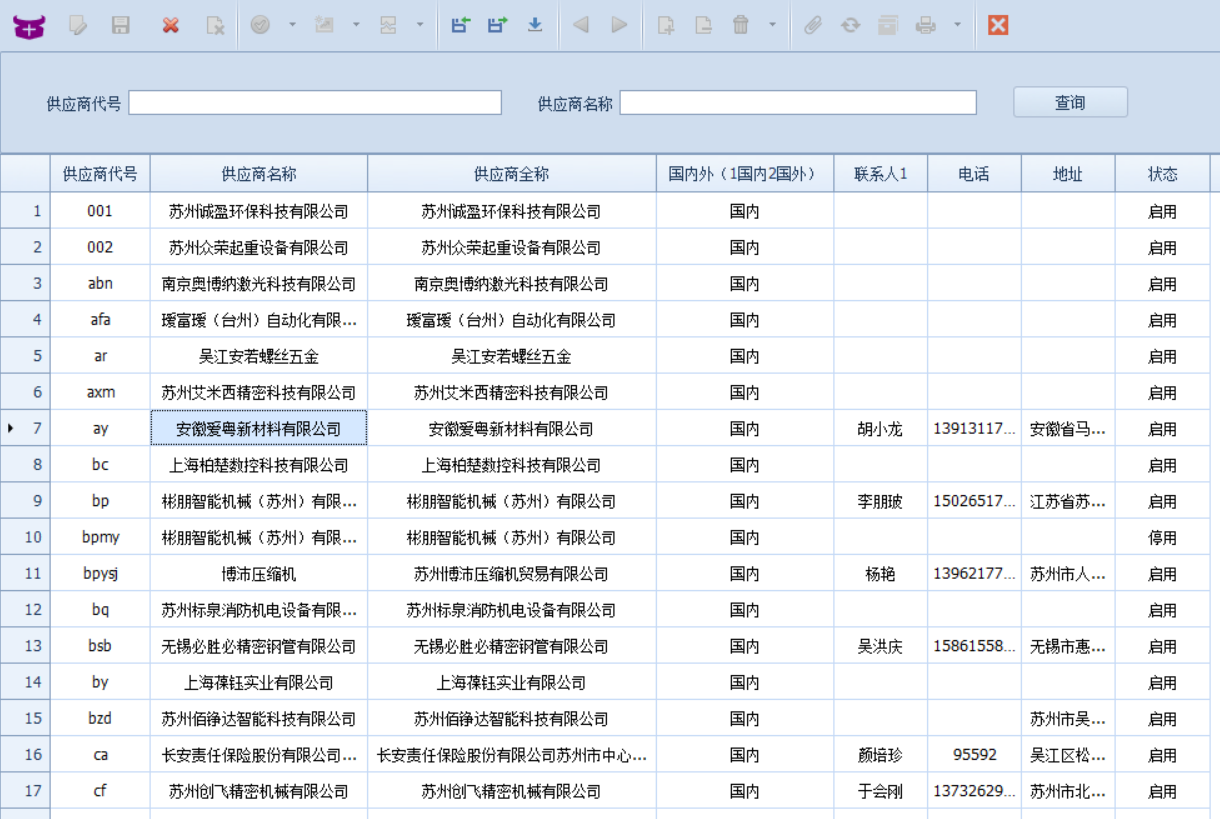Click the 联系人1 column header

coord(881,174)
